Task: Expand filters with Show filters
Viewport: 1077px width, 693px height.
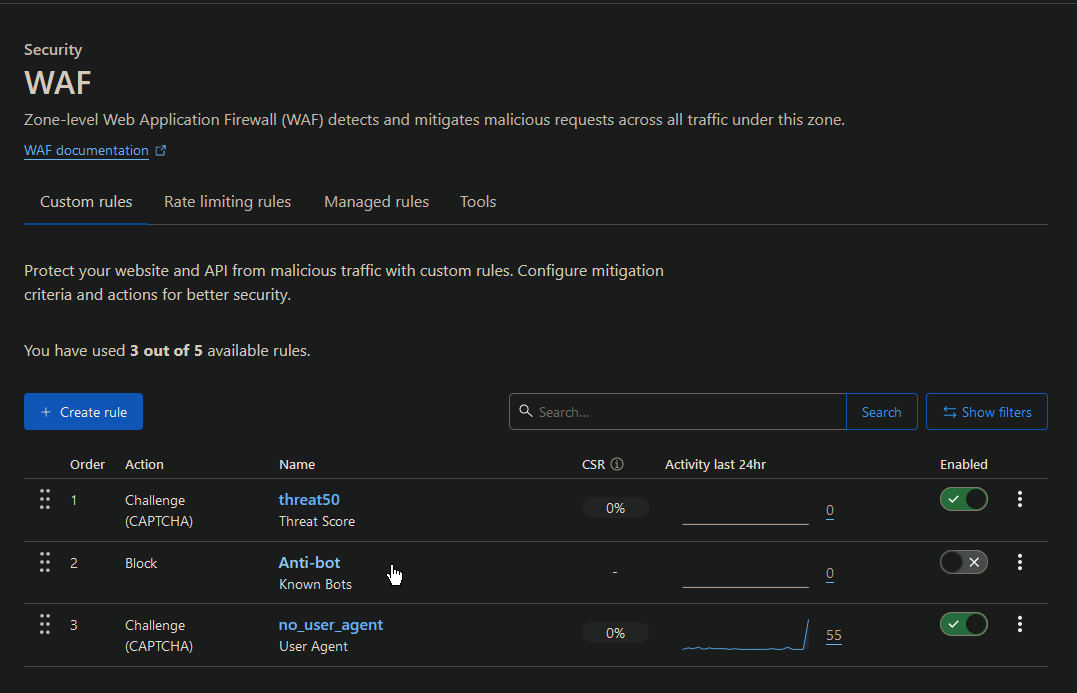Action: coord(986,411)
